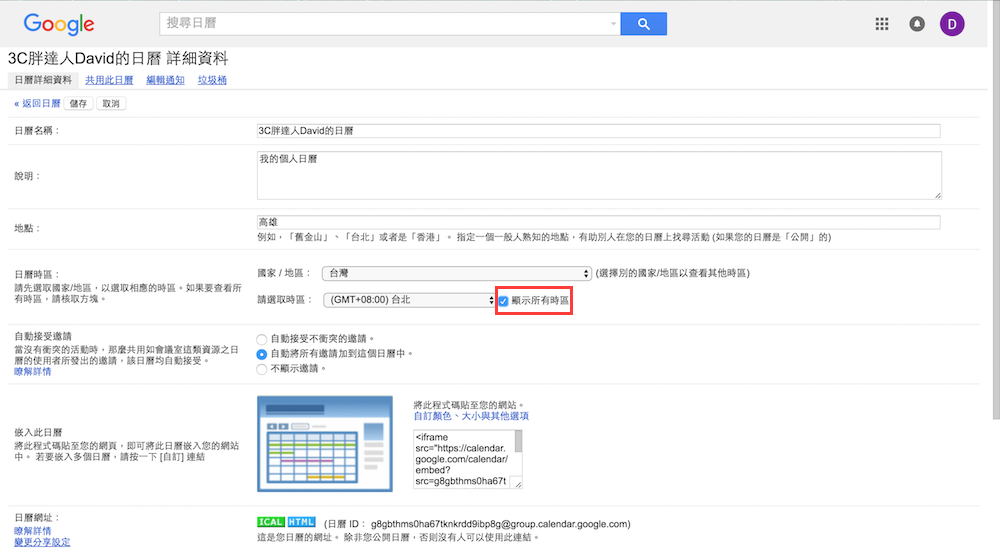Select 不顯示邀請 radio option
This screenshot has width=1000, height=550.
(x=262, y=368)
